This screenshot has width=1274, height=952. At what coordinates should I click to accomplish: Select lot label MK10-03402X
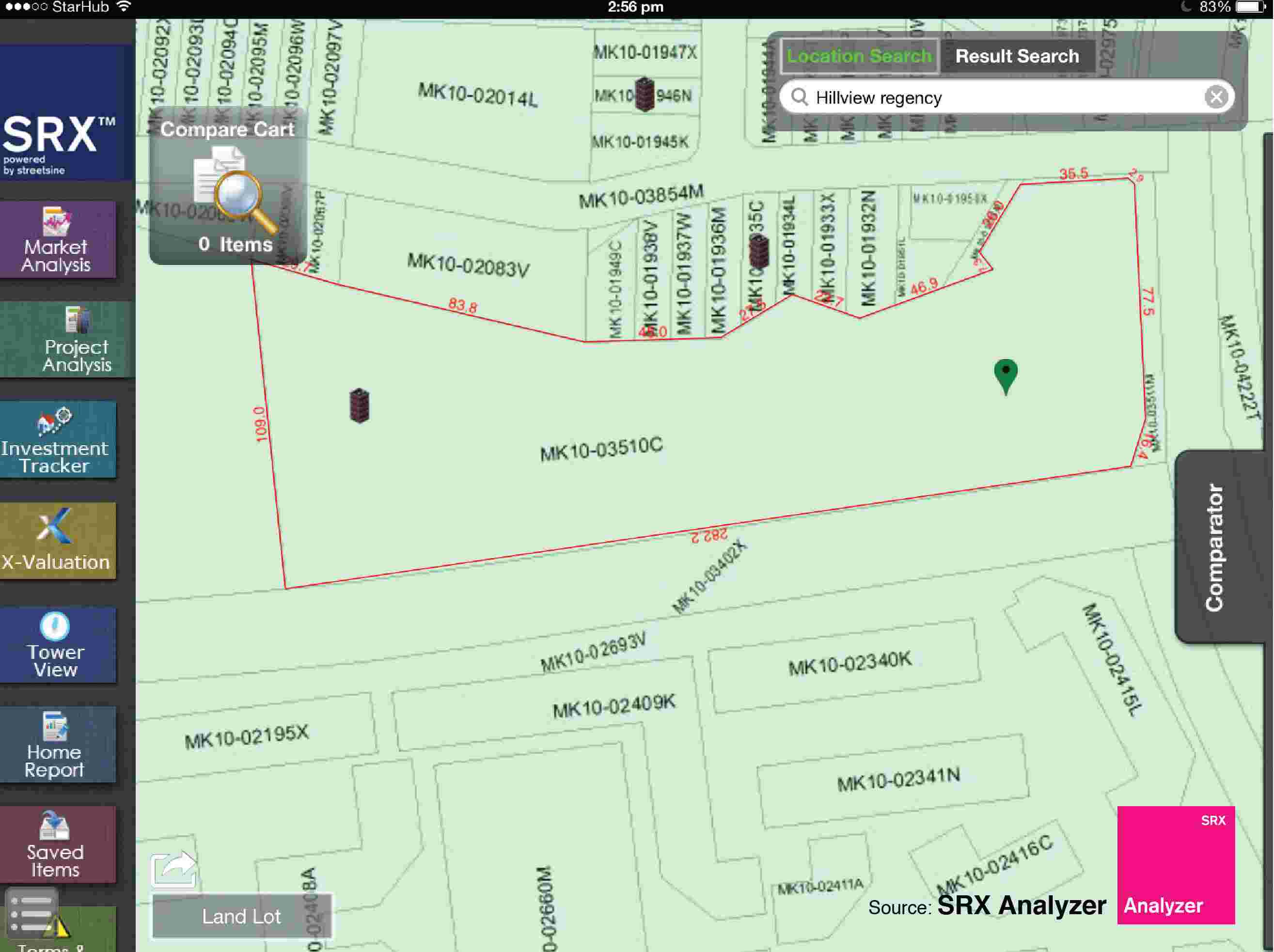[x=709, y=577]
